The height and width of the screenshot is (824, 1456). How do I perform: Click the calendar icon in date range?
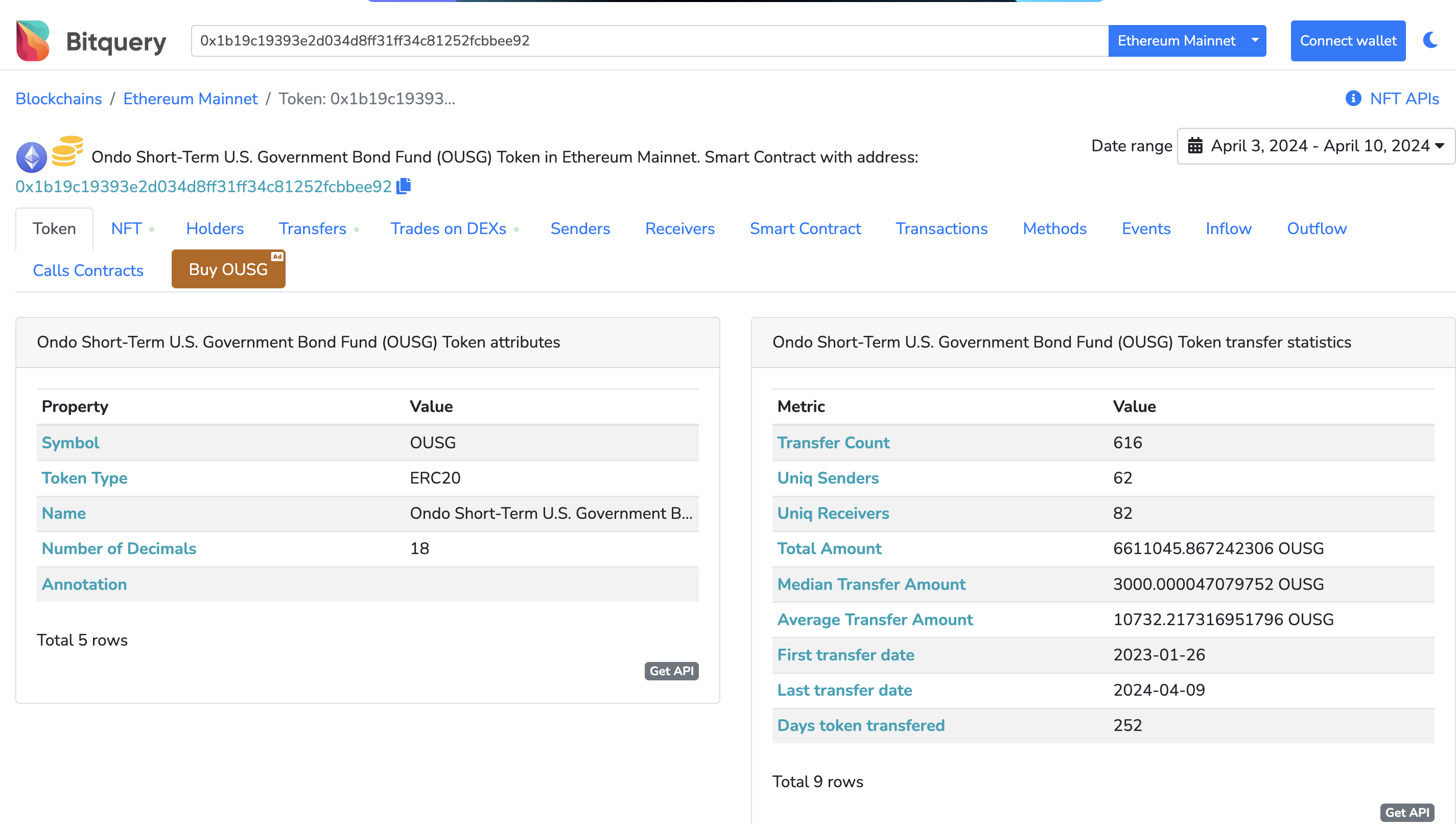(1195, 146)
